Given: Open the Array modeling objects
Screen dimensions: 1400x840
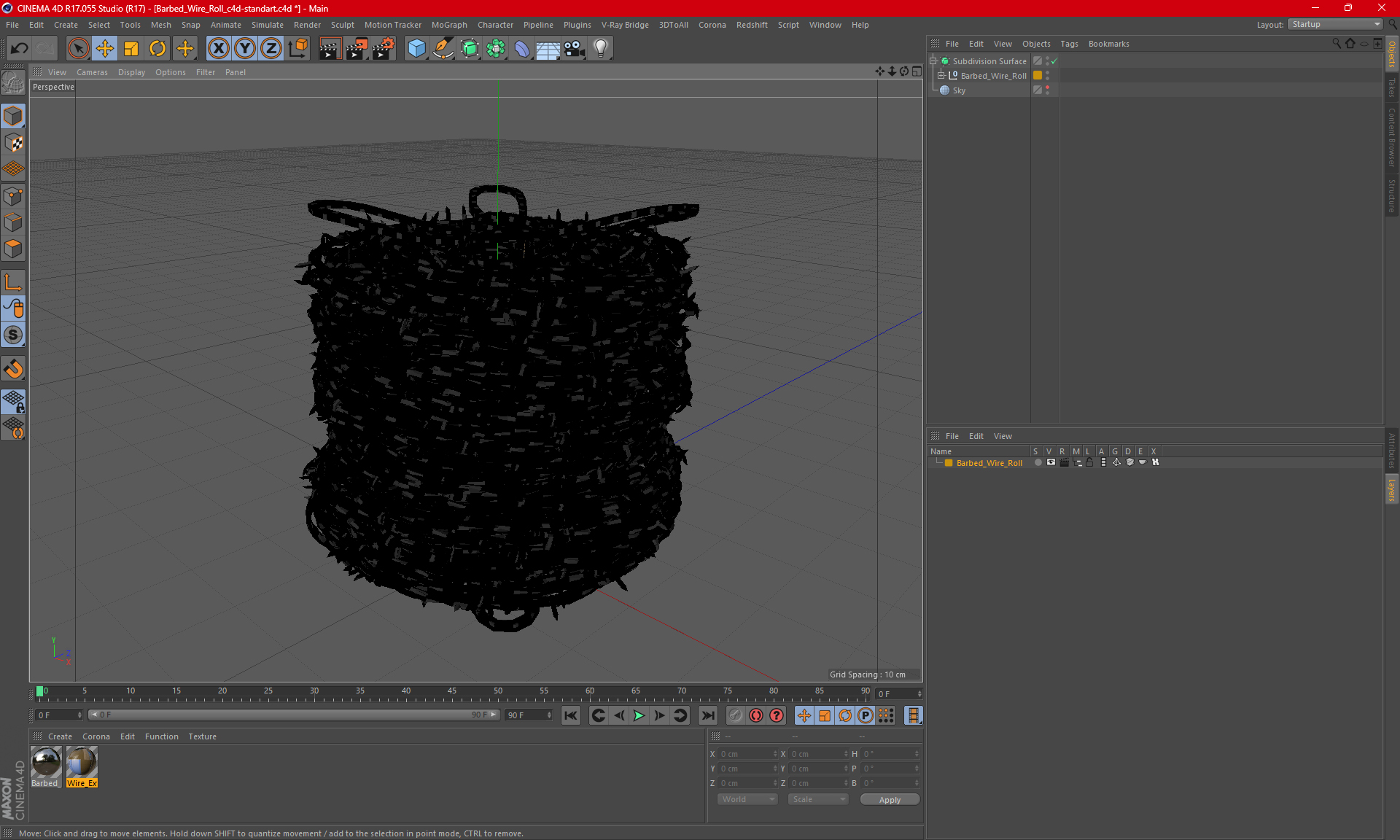Looking at the screenshot, I should point(496,49).
